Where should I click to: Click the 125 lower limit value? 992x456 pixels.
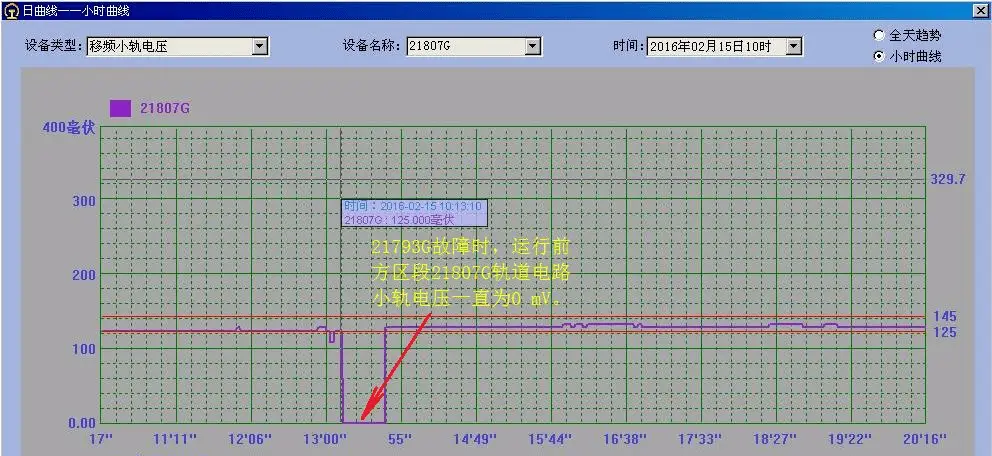(x=944, y=332)
